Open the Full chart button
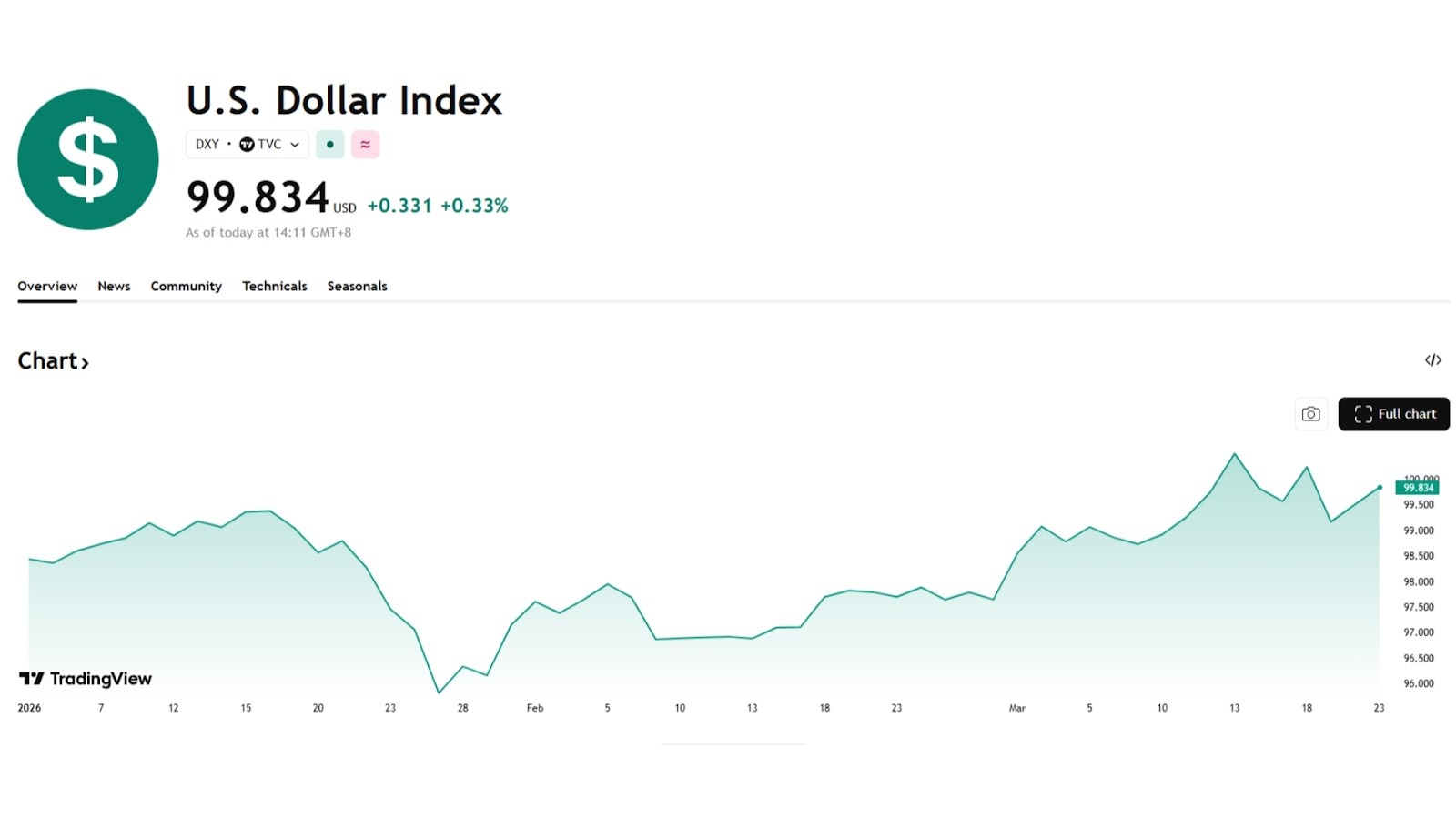Image resolution: width=1456 pixels, height=819 pixels. [x=1393, y=414]
